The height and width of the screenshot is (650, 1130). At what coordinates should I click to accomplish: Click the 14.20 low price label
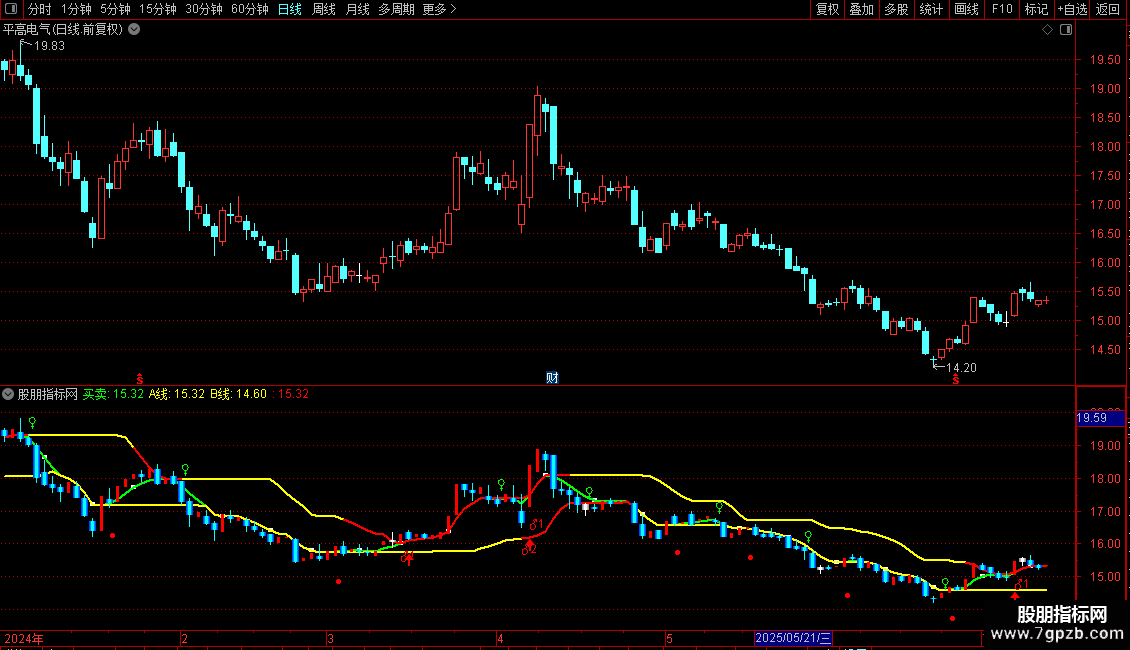tap(961, 368)
